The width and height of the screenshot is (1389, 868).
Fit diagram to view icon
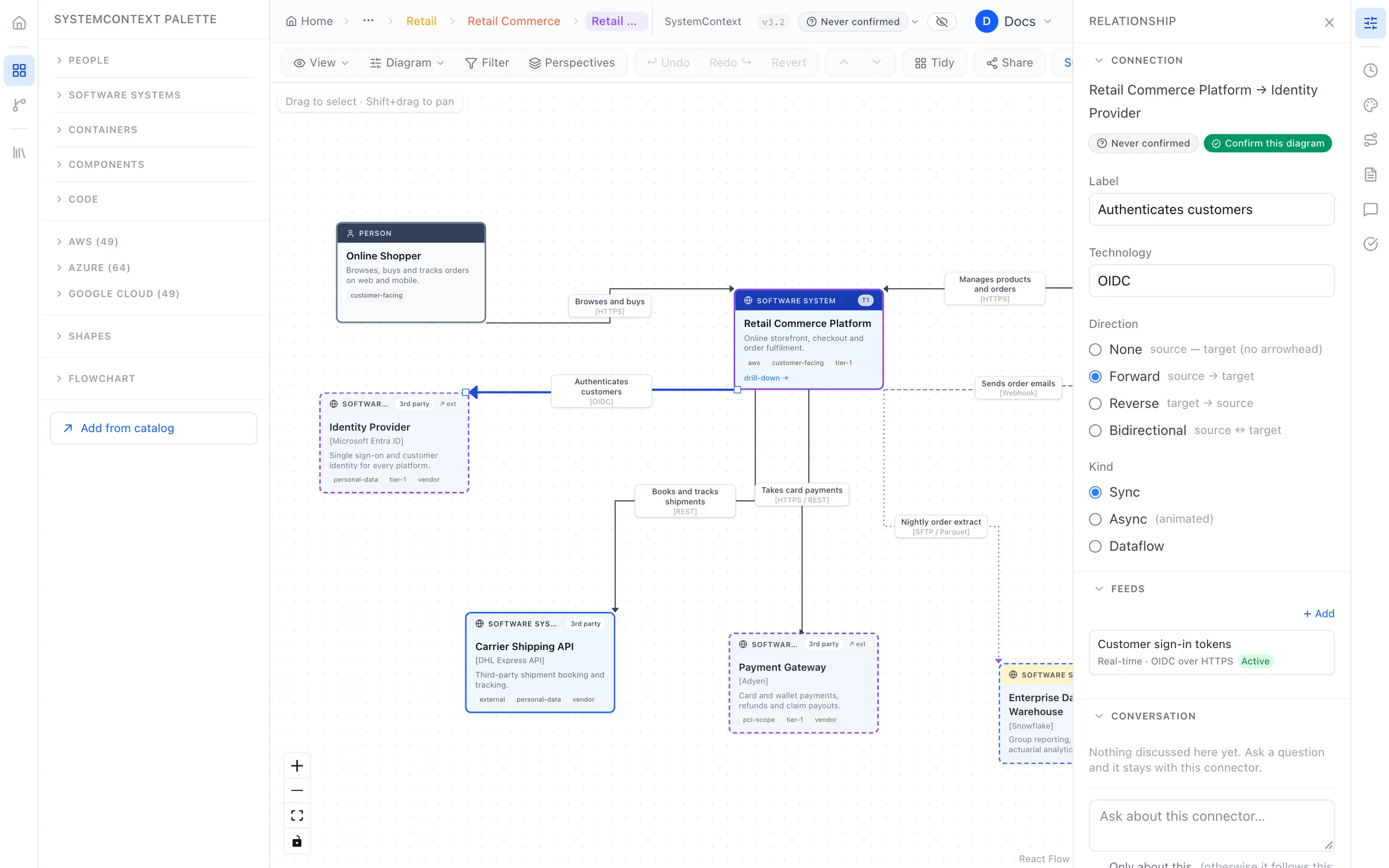tap(297, 815)
